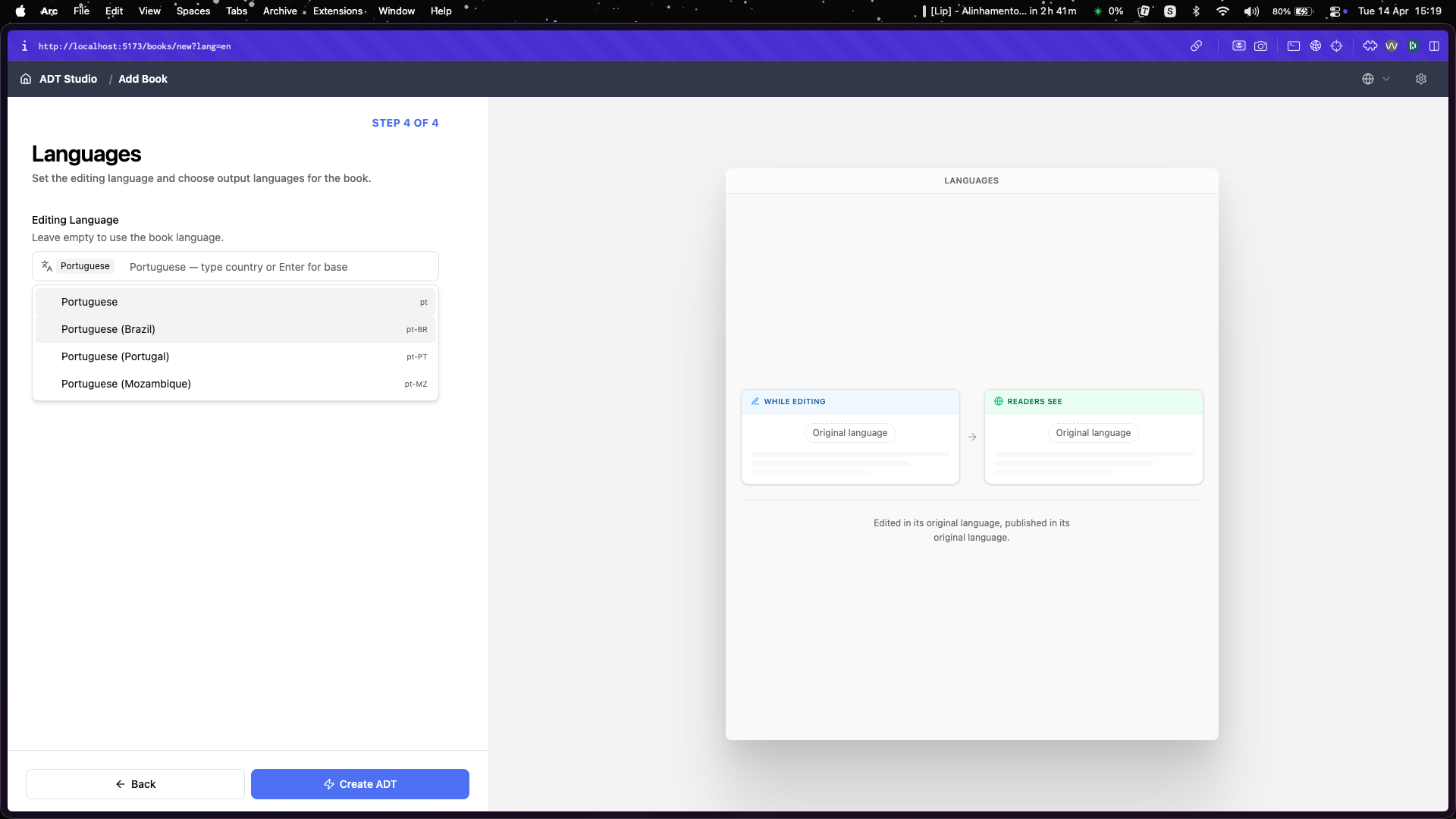This screenshot has height=819, width=1456.
Task: Open Control Center in the menu bar
Action: pos(1335,11)
